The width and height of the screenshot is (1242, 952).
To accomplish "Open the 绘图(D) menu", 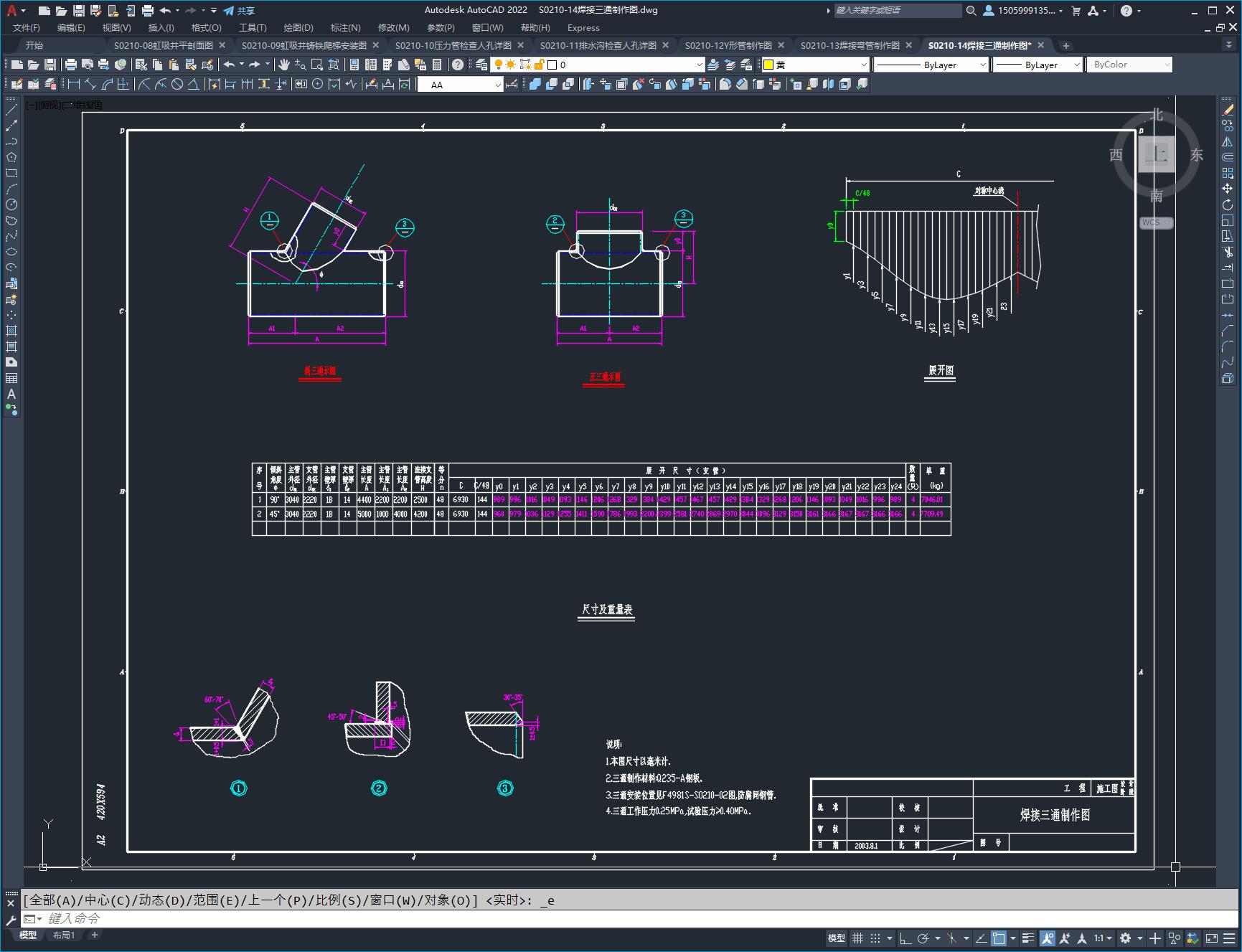I will click(298, 27).
